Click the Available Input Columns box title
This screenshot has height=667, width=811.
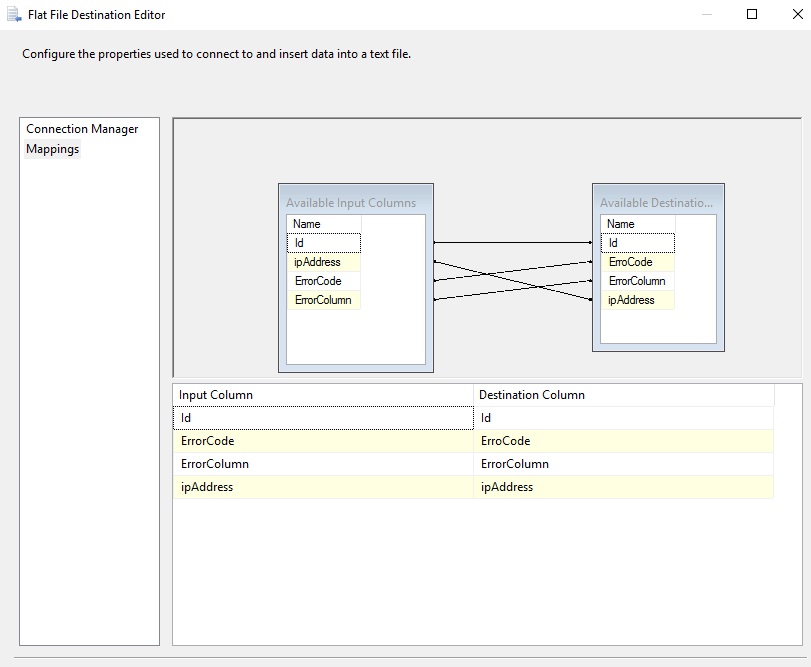pos(351,203)
